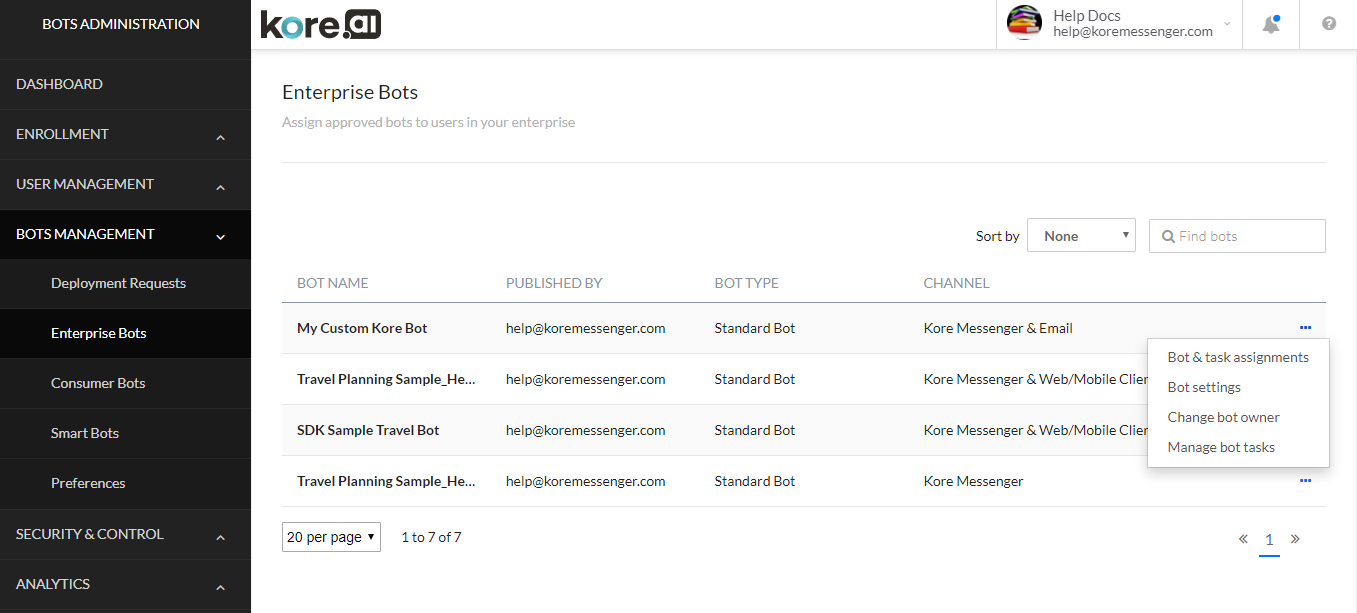Go to next page with double-right arrow
Image resolution: width=1357 pixels, height=613 pixels.
[1295, 539]
